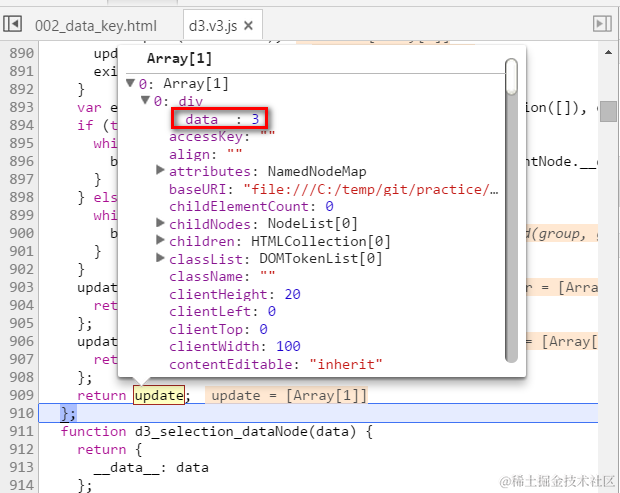
Task: Click line number 894 in gutter
Action: pos(22,125)
